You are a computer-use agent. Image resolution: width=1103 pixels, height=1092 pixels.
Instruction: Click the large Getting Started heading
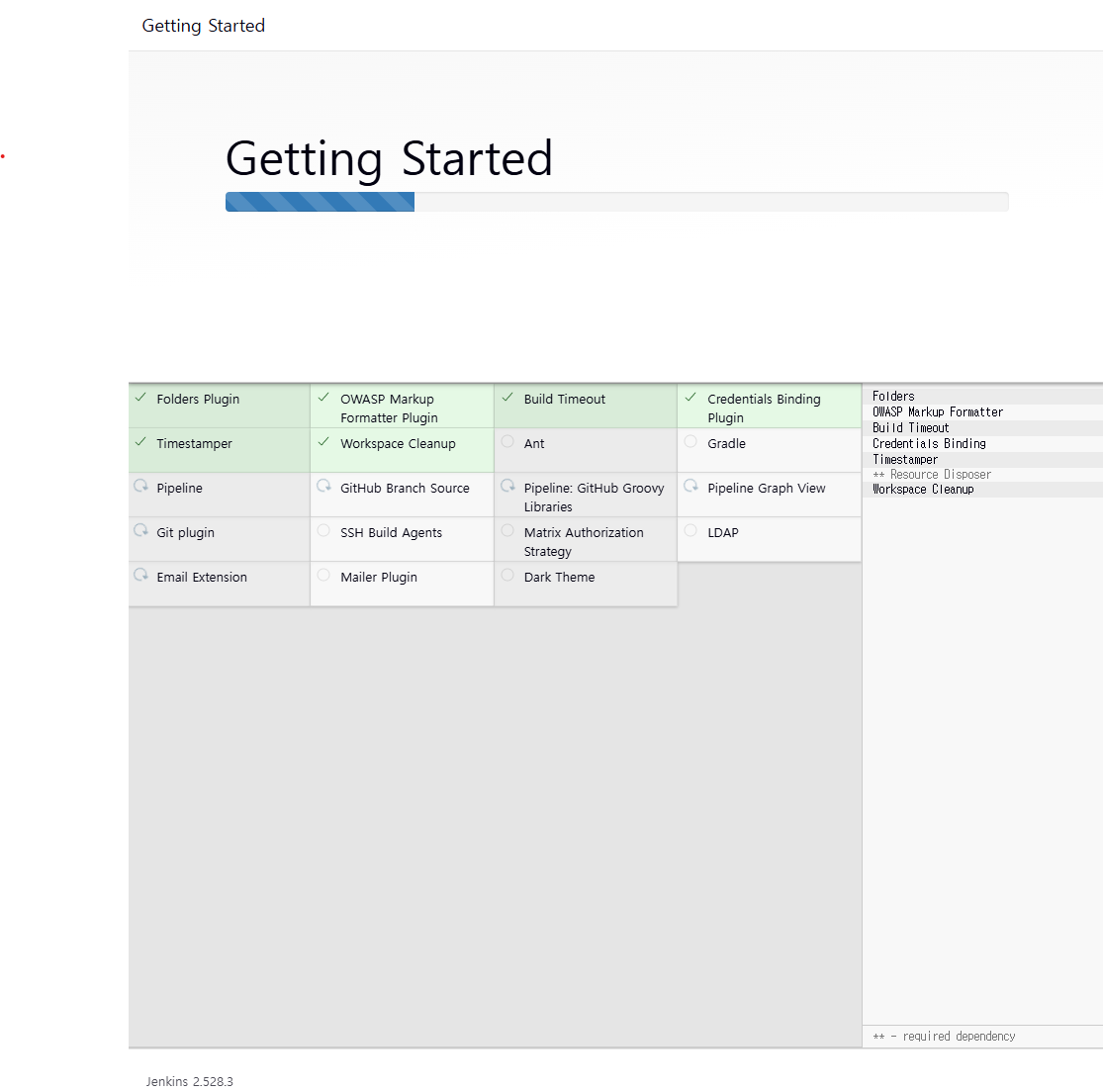click(389, 158)
